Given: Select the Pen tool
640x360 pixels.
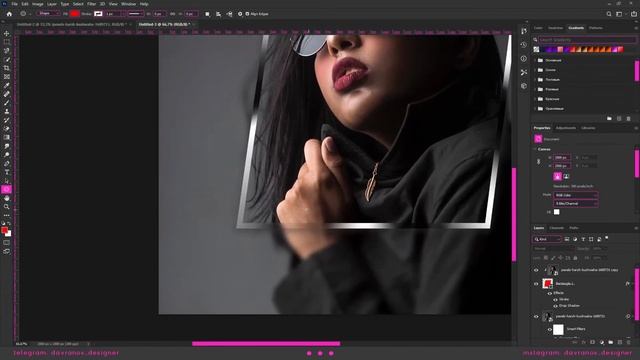Looking at the screenshot, I should (7, 163).
